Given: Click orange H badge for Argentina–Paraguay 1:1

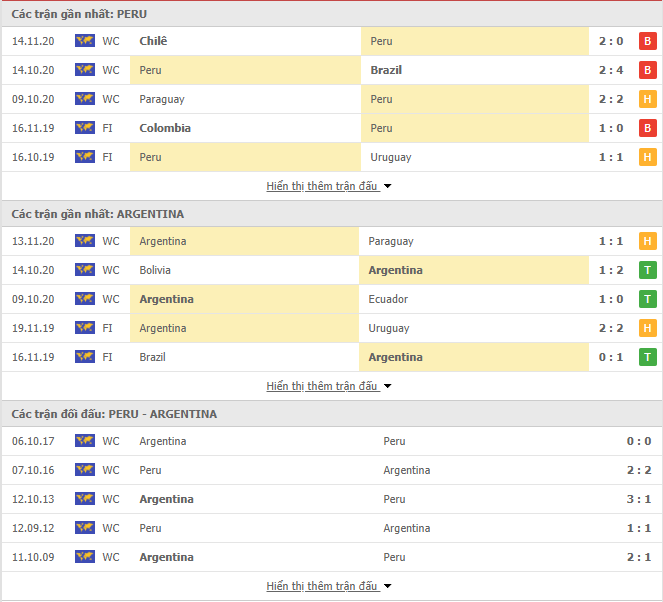Looking at the screenshot, I should [647, 241].
